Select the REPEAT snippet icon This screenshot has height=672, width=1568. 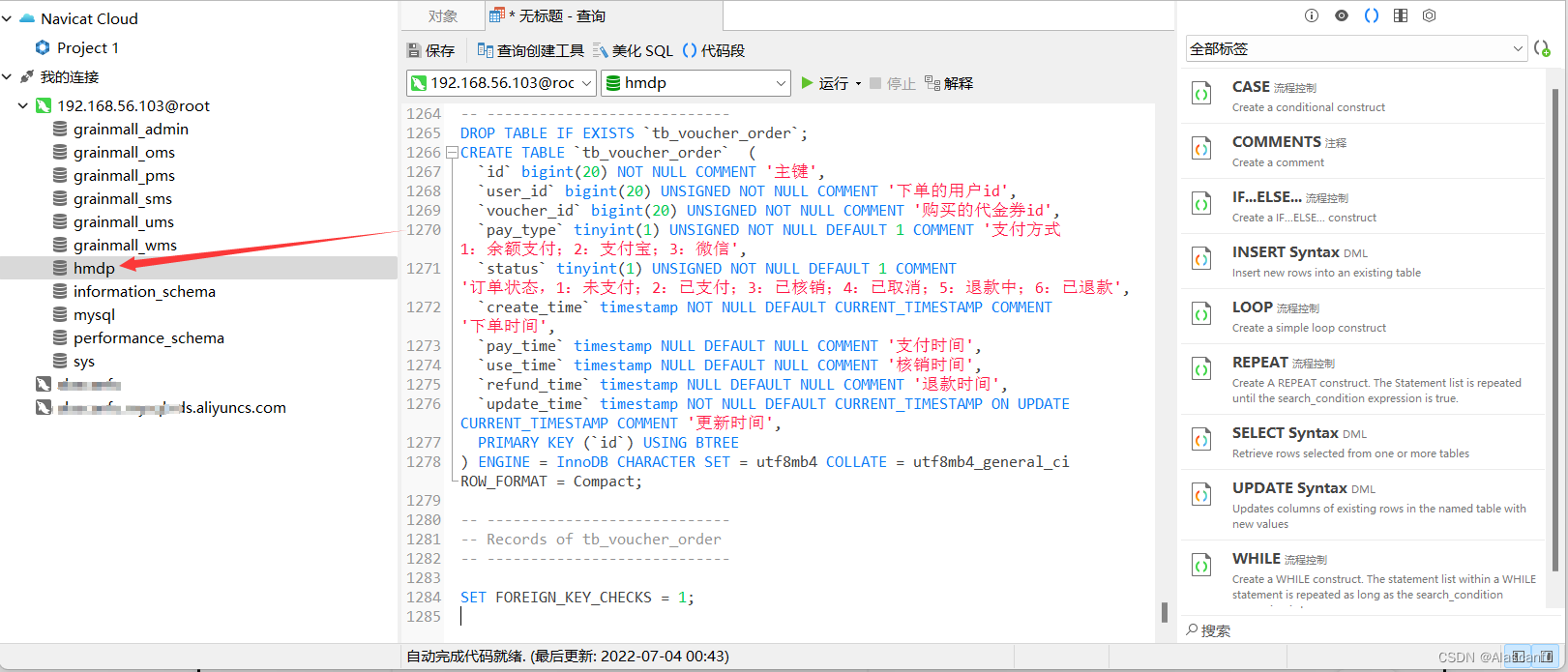[1201, 369]
